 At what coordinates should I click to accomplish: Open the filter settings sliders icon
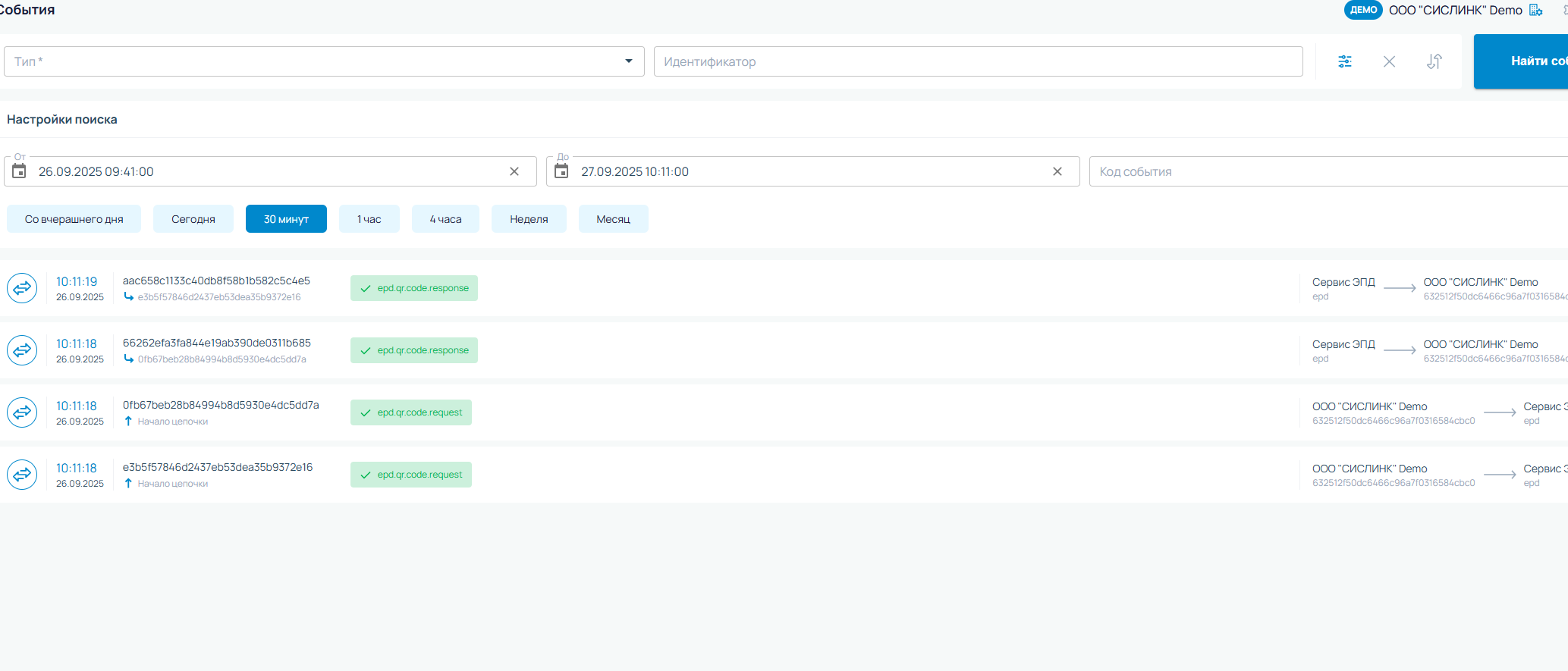point(1344,61)
